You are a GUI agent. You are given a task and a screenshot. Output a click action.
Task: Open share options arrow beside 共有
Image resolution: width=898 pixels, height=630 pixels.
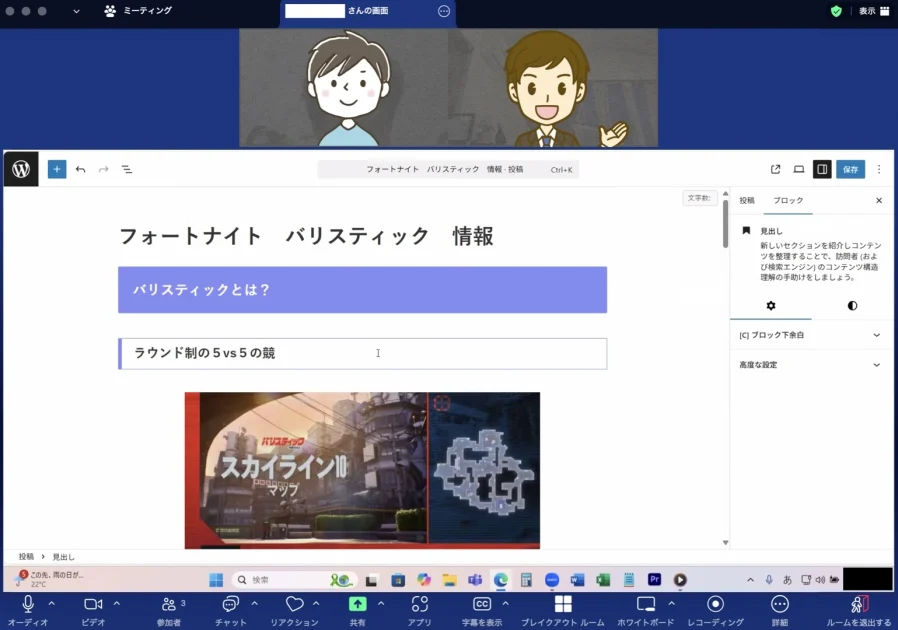[x=381, y=603]
